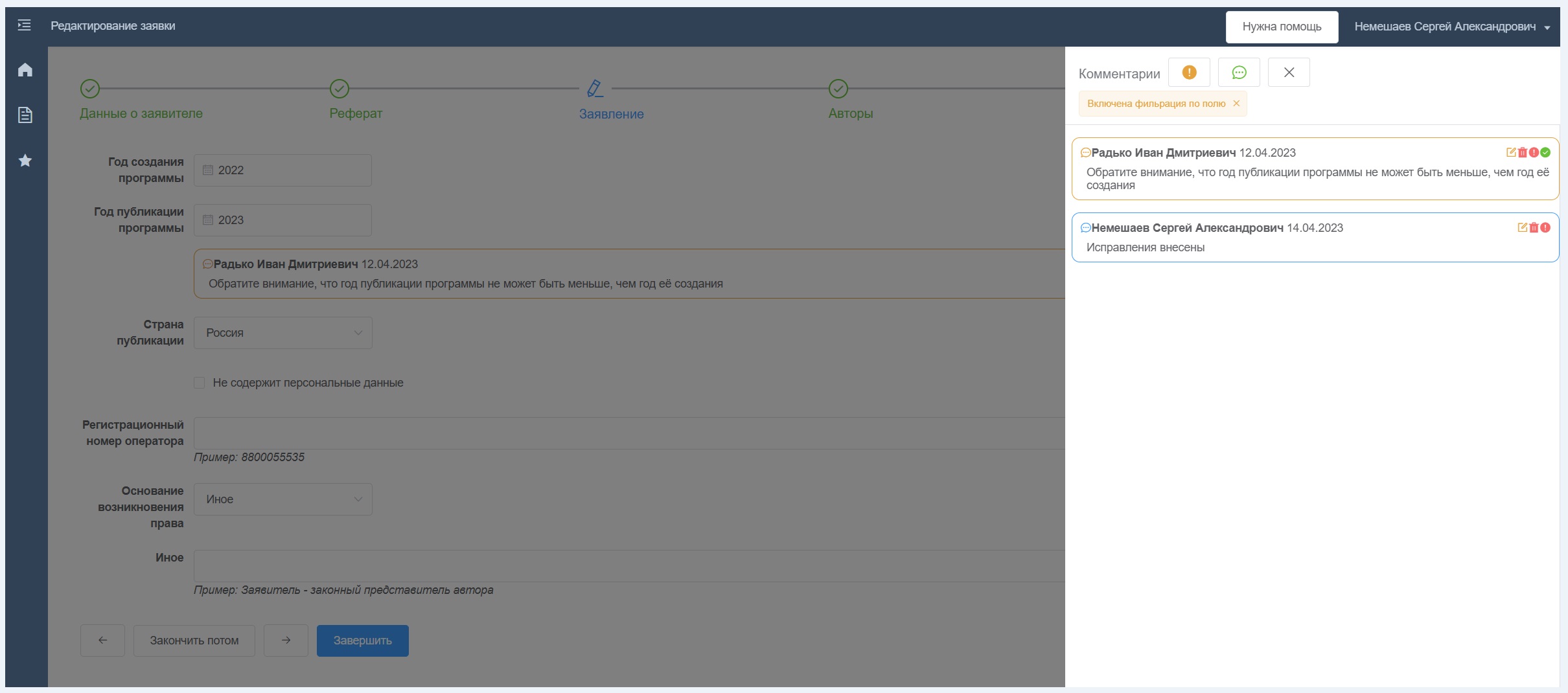
Task: Expand the Страна публикации dropdown
Action: [x=283, y=333]
